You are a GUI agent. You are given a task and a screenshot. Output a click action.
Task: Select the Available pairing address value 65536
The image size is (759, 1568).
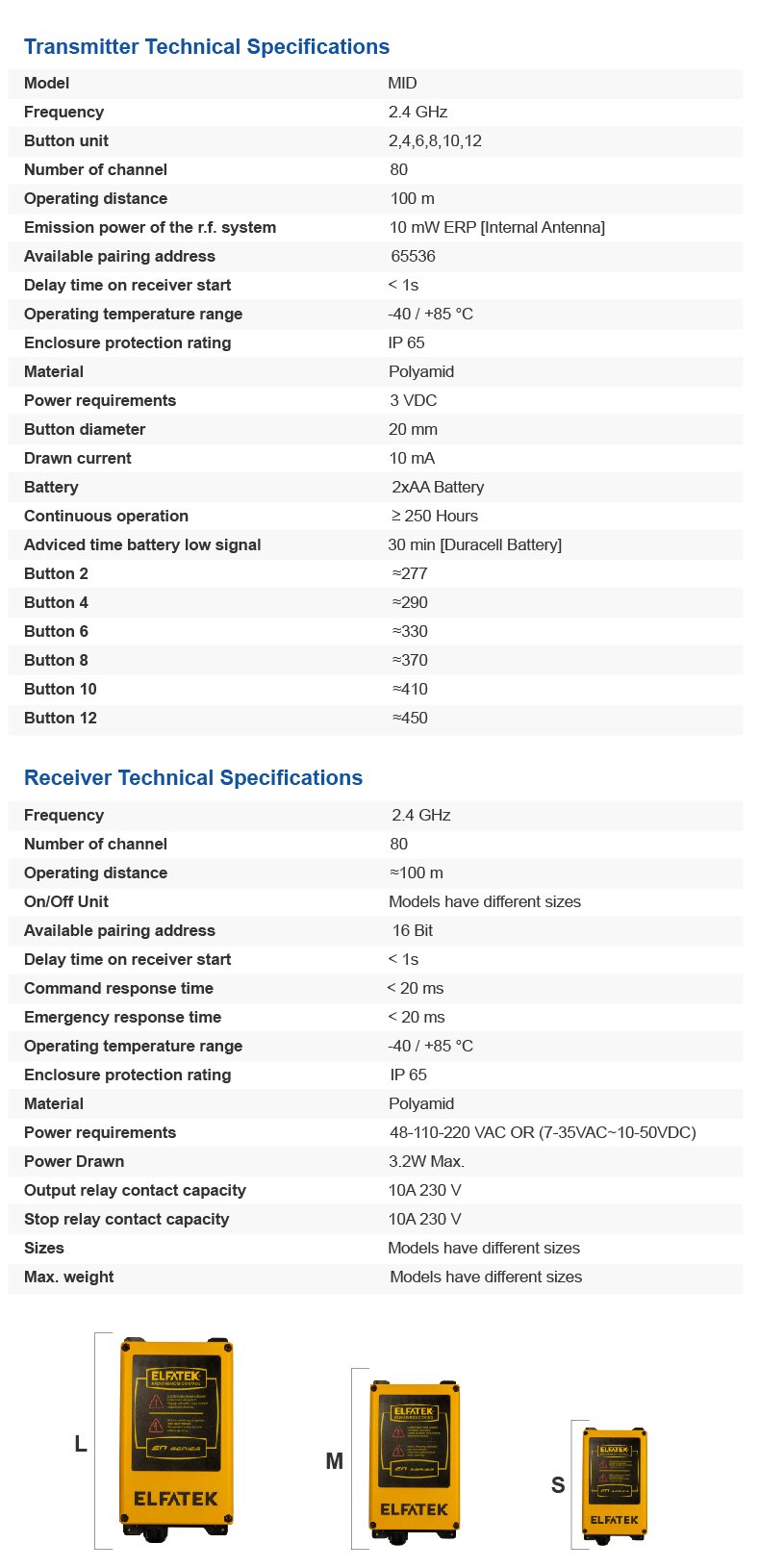413,256
